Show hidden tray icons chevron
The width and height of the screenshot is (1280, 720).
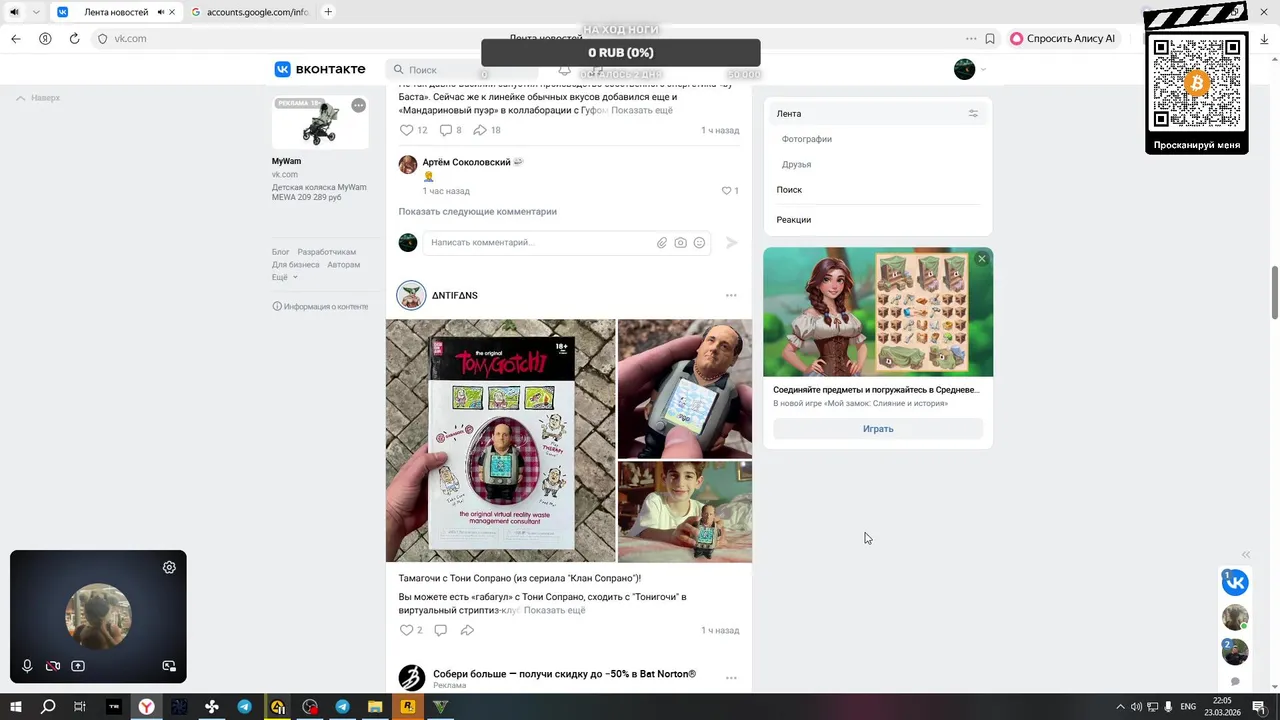click(x=1120, y=707)
